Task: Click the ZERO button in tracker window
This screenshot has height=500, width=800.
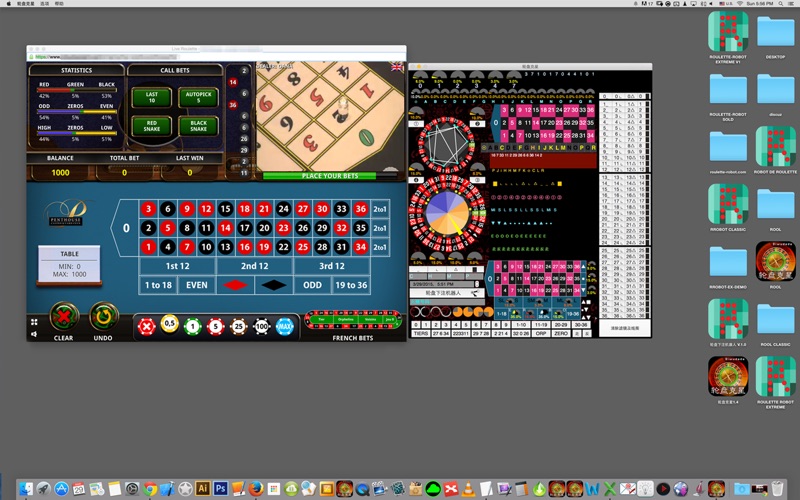Action: coord(562,334)
